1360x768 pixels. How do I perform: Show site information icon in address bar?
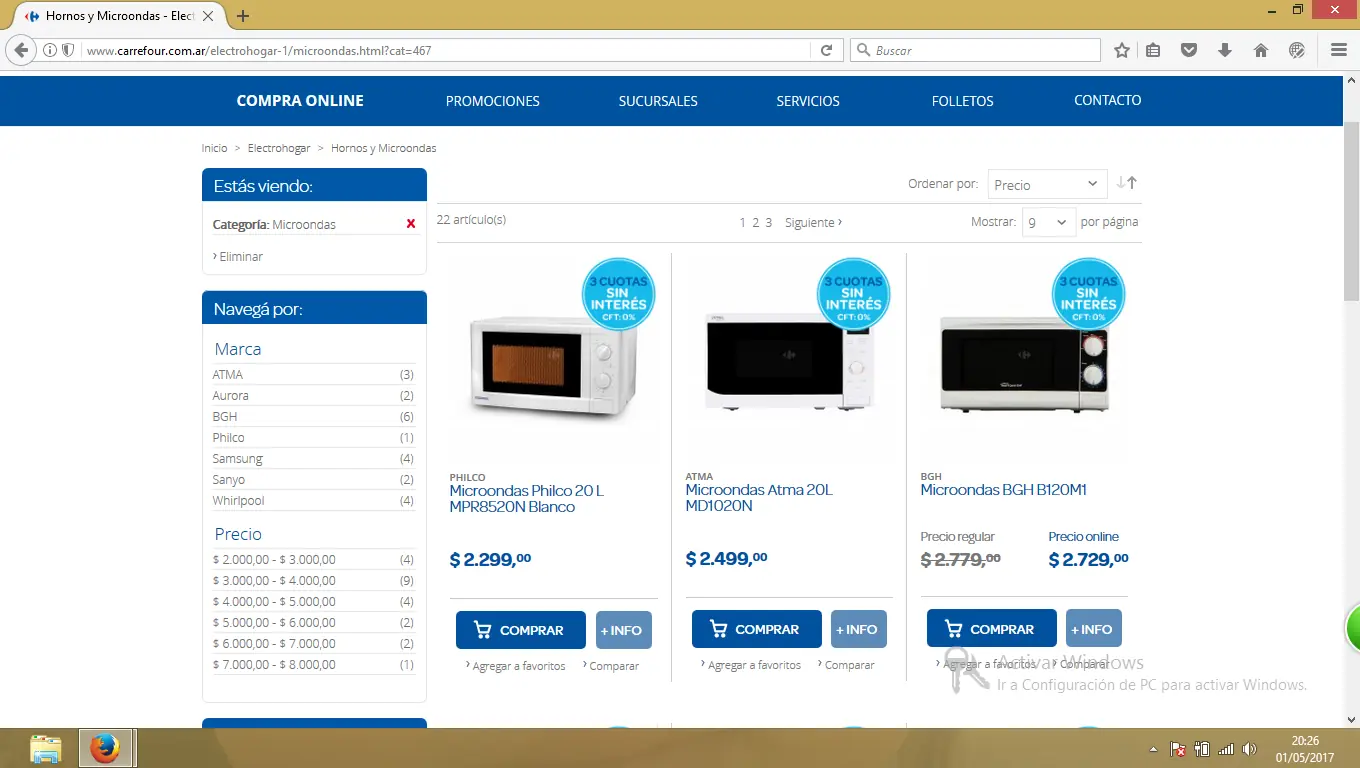(49, 50)
